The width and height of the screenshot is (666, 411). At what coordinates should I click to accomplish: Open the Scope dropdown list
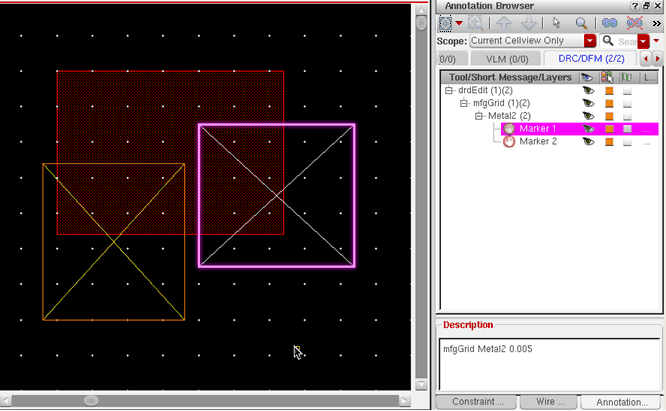(x=590, y=41)
